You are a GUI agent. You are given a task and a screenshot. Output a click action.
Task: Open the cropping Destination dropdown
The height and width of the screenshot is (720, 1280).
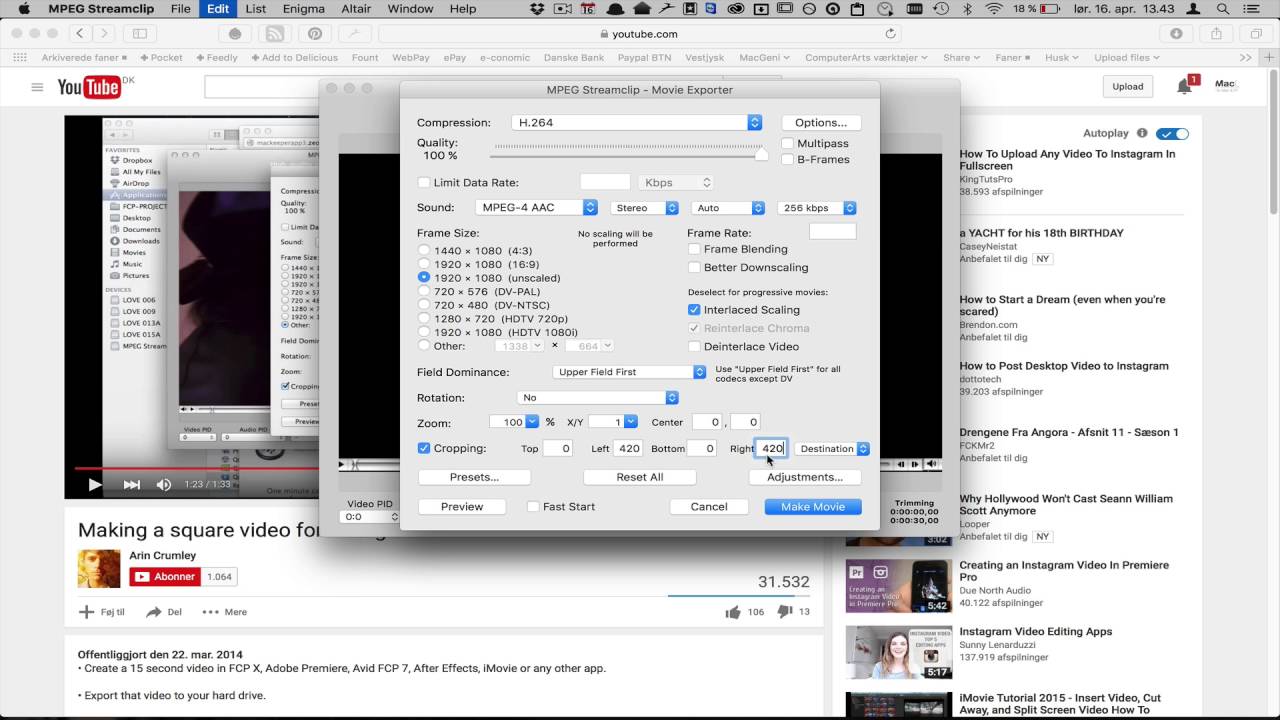point(833,449)
